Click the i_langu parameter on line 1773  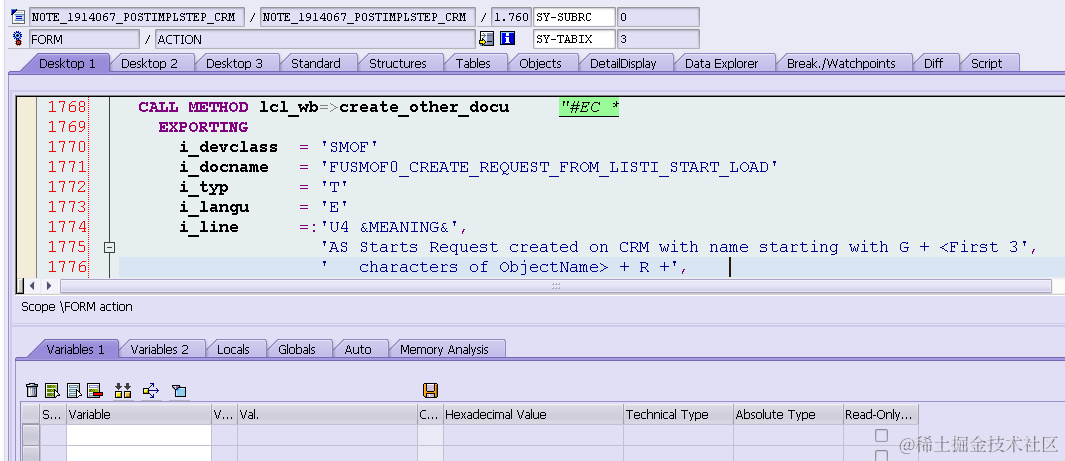pyautogui.click(x=214, y=207)
